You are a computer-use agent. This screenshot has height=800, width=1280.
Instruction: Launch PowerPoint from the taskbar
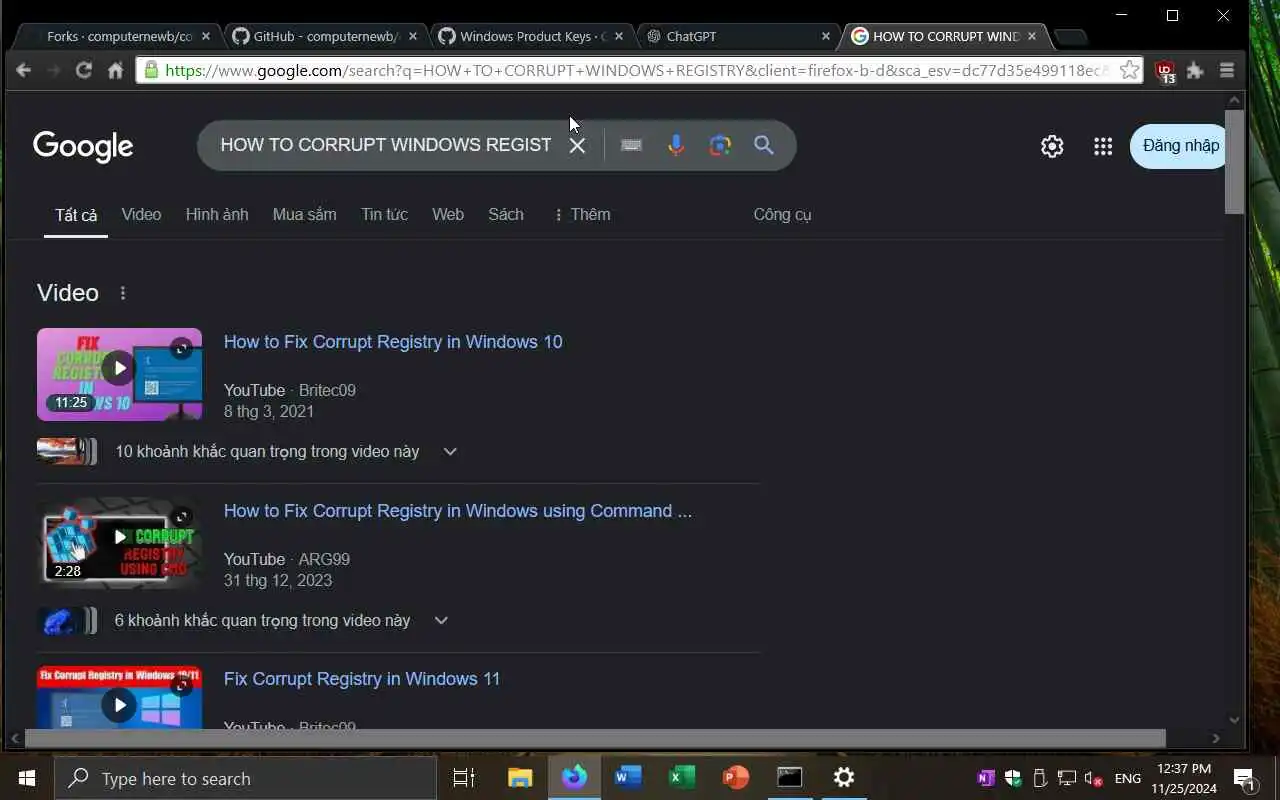click(736, 778)
